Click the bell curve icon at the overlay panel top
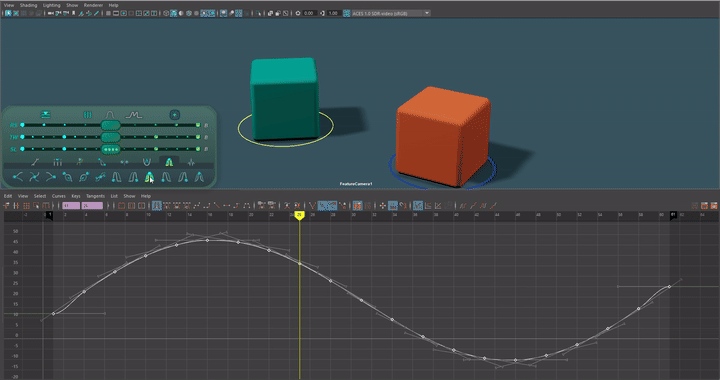This screenshot has height=380, width=720. click(109, 115)
